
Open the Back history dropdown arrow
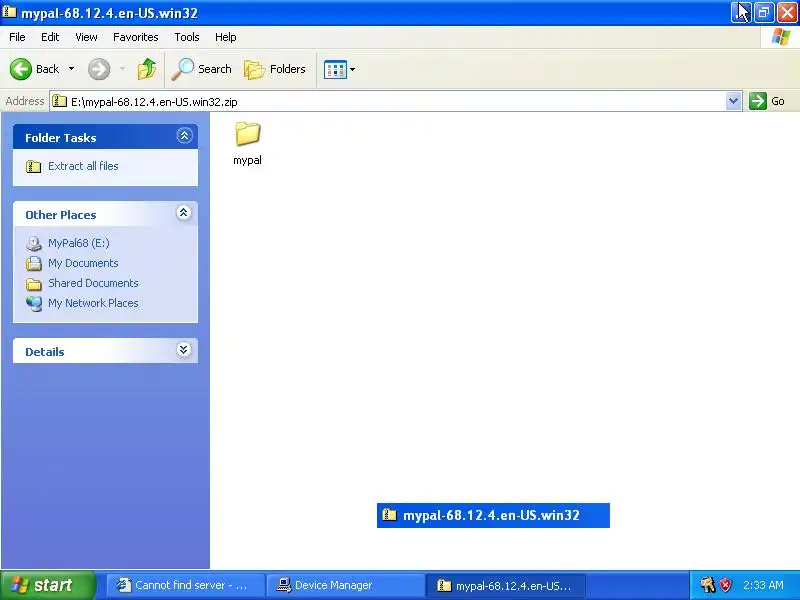(71, 69)
